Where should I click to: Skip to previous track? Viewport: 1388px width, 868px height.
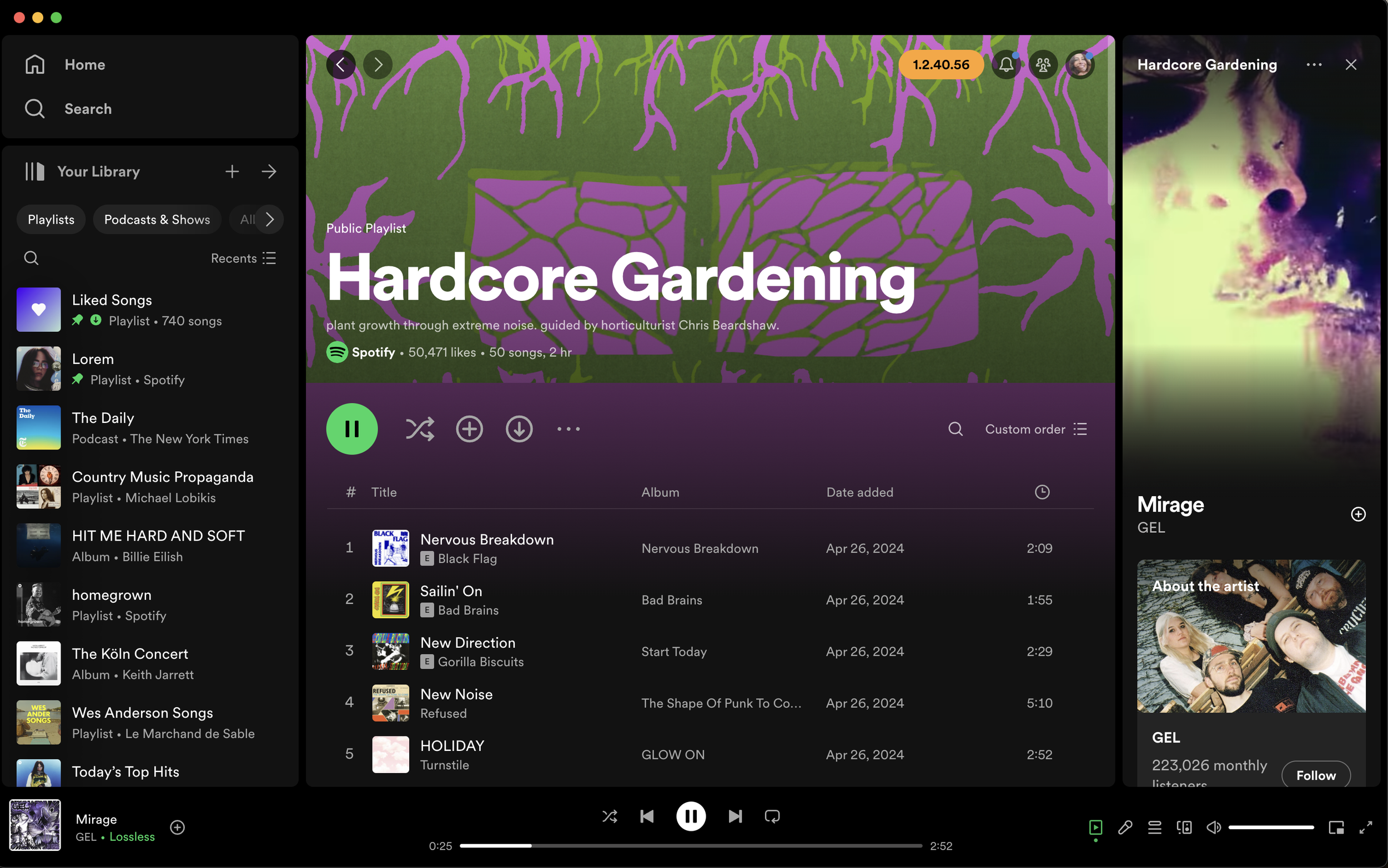647,816
